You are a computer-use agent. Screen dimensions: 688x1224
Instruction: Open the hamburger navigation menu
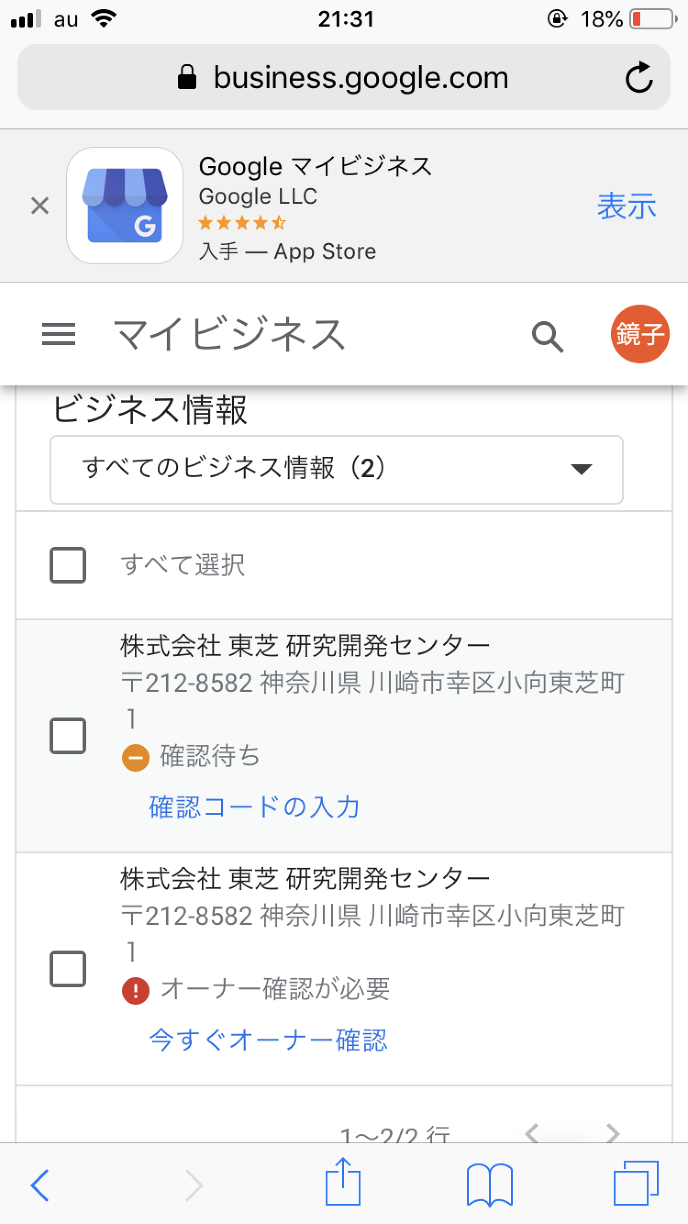(x=59, y=336)
